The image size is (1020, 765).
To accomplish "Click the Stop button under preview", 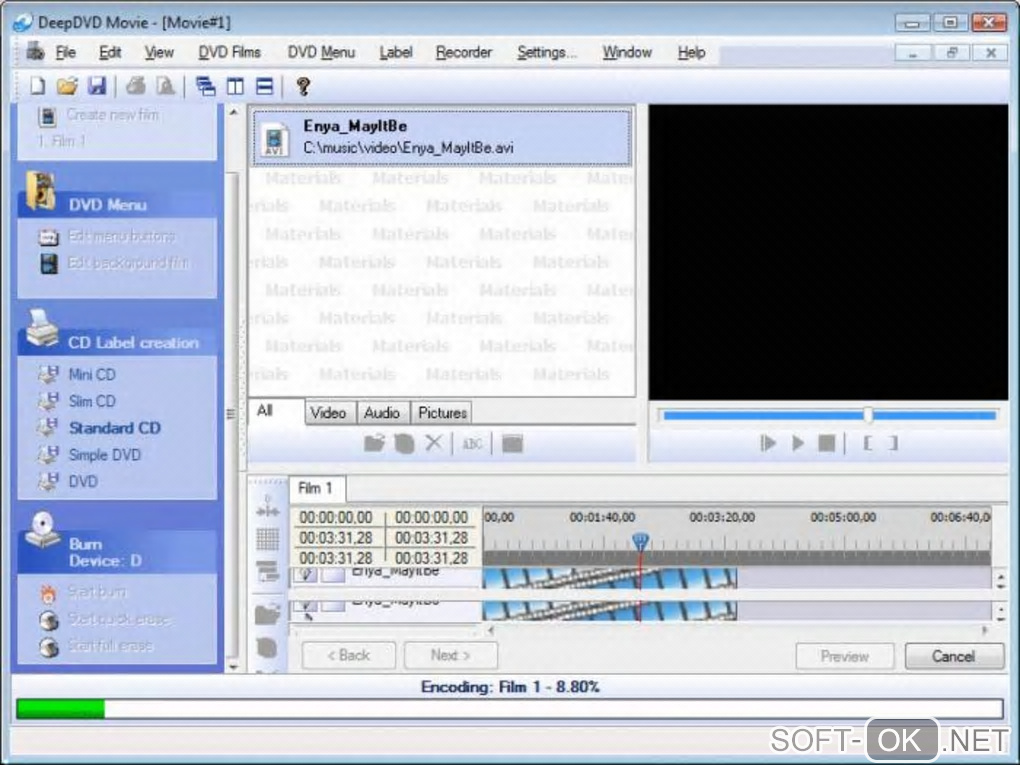I will 826,444.
